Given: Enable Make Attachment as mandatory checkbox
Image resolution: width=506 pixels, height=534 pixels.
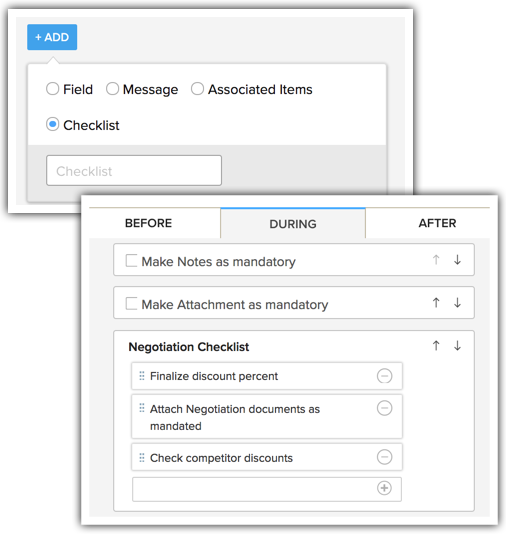Looking at the screenshot, I should click(131, 303).
